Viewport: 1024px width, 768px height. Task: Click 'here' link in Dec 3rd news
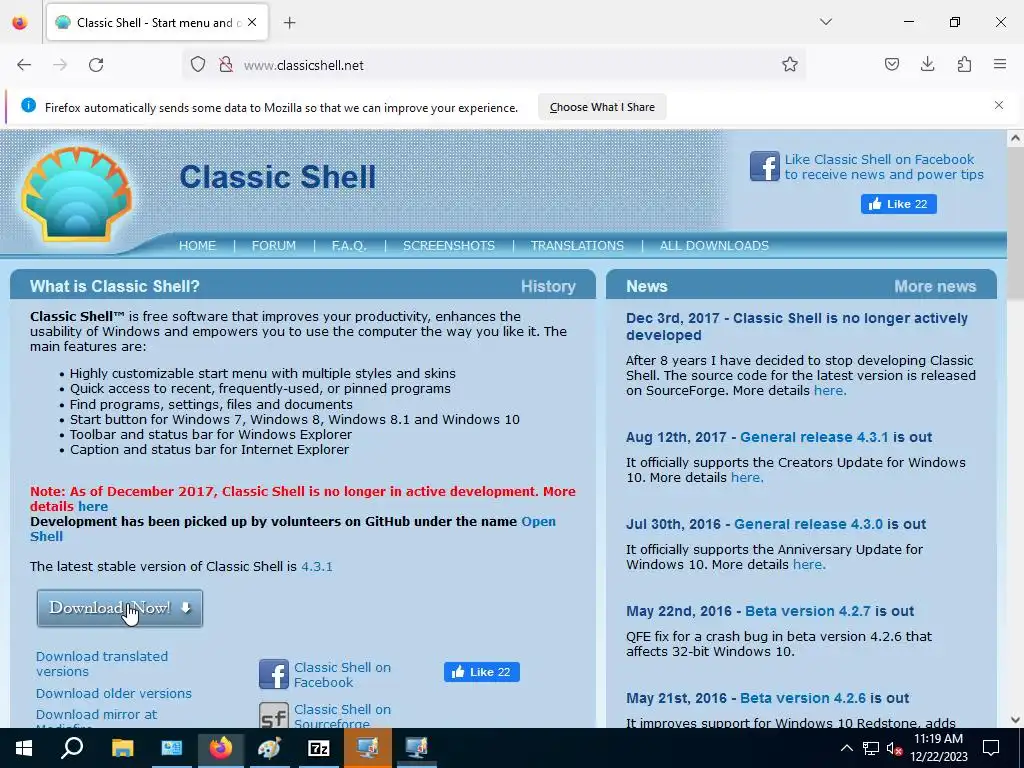tap(829, 391)
